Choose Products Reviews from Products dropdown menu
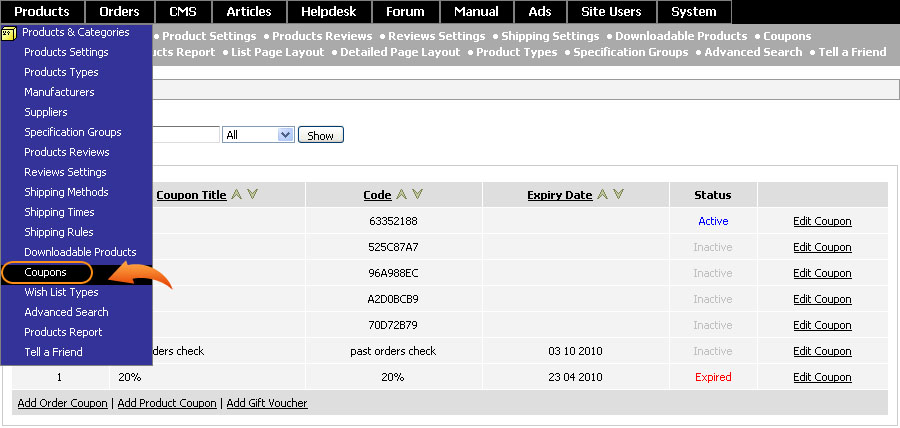900x428 pixels. (67, 152)
